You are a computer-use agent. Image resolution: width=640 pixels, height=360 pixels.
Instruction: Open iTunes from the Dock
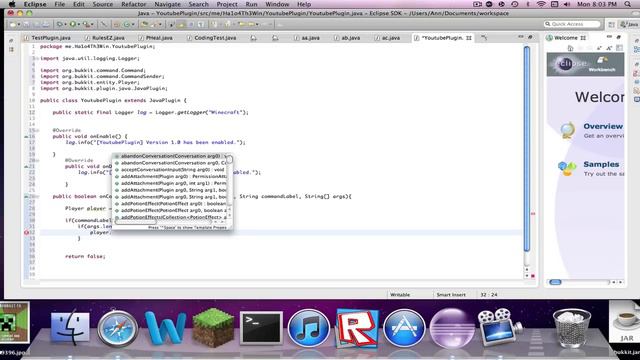[309, 328]
